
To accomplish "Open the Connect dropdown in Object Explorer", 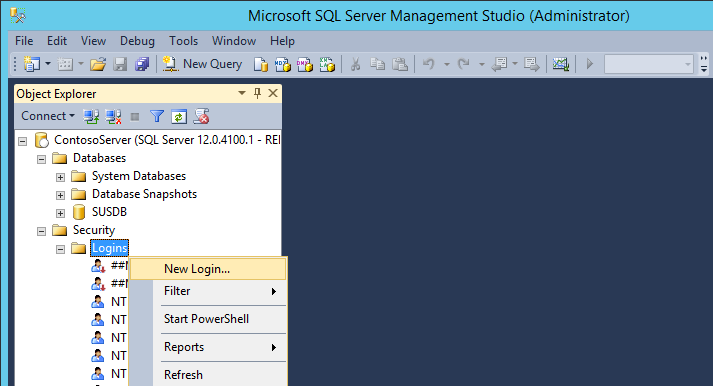I will point(48,116).
